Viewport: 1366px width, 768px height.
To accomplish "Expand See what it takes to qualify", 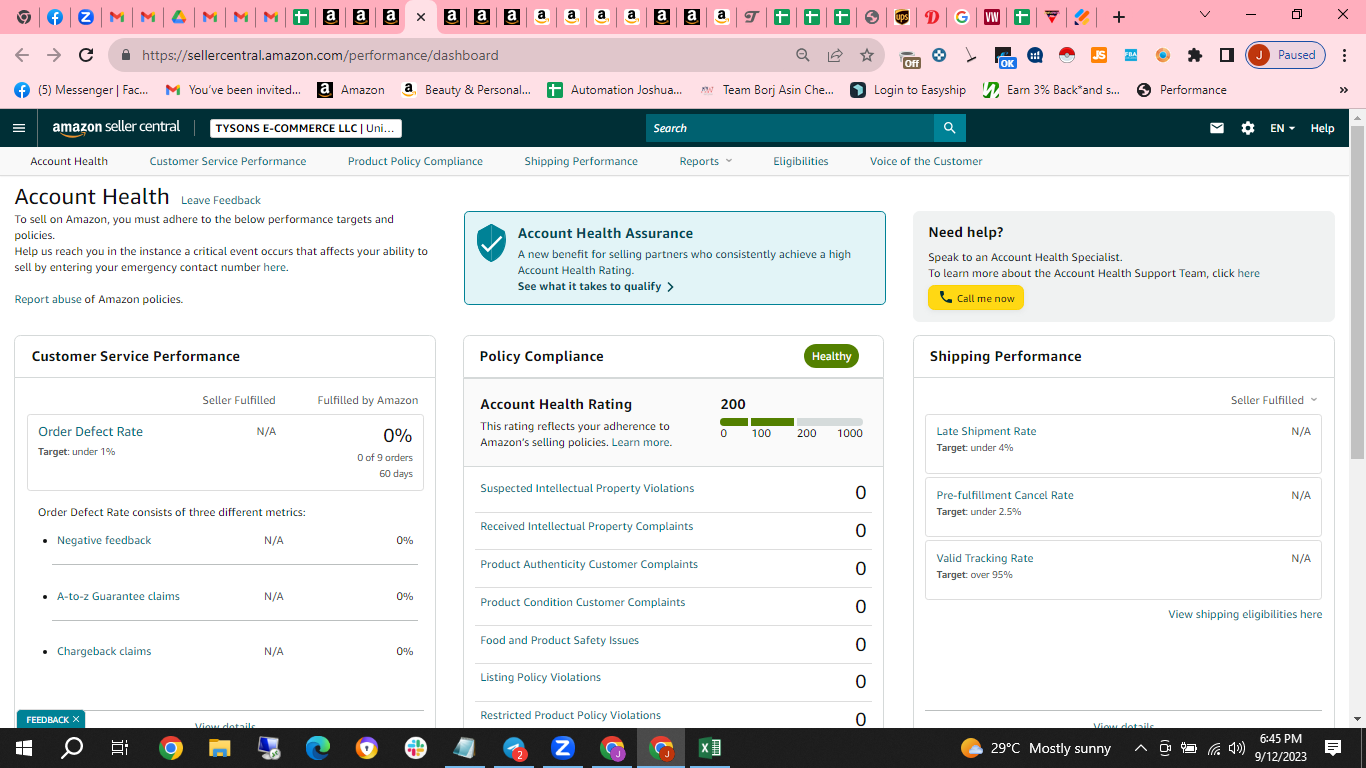I will [596, 287].
